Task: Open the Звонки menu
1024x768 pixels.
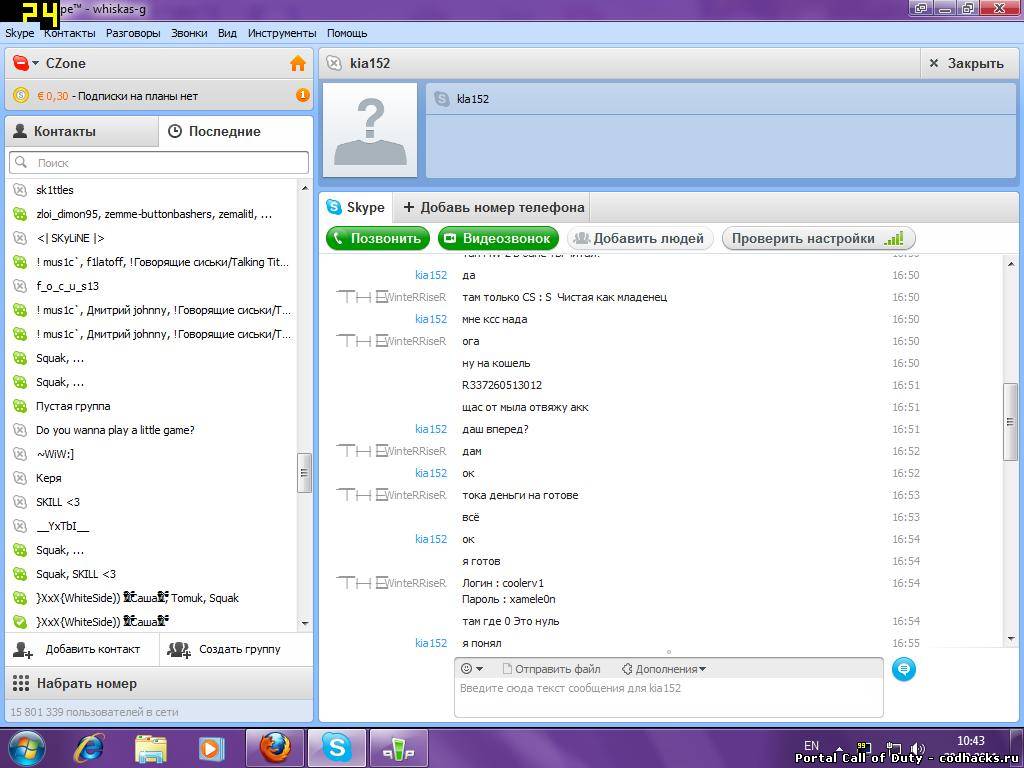Action: [189, 33]
